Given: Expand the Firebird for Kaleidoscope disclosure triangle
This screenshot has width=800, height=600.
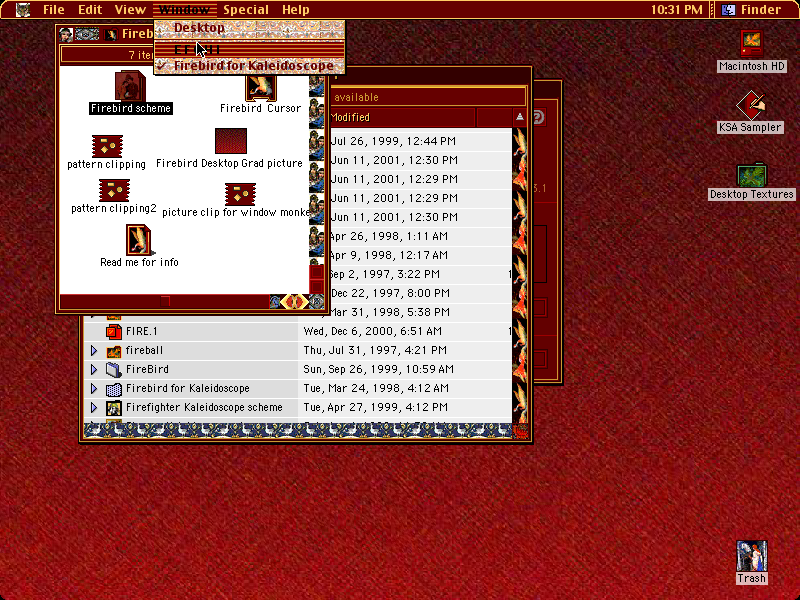Looking at the screenshot, I should (94, 388).
